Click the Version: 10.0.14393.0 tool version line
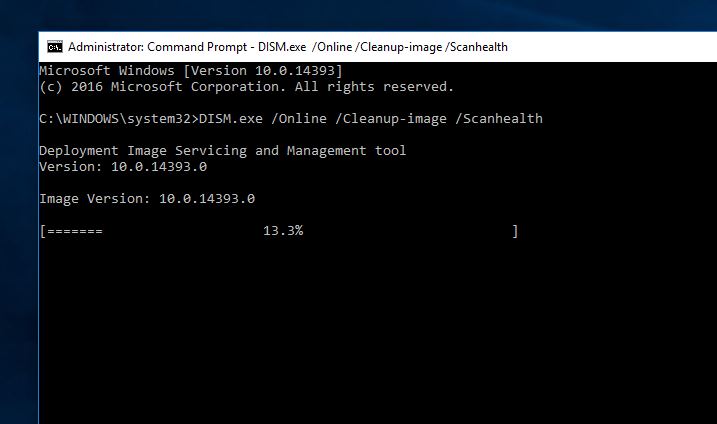The height and width of the screenshot is (424, 717). (122, 167)
